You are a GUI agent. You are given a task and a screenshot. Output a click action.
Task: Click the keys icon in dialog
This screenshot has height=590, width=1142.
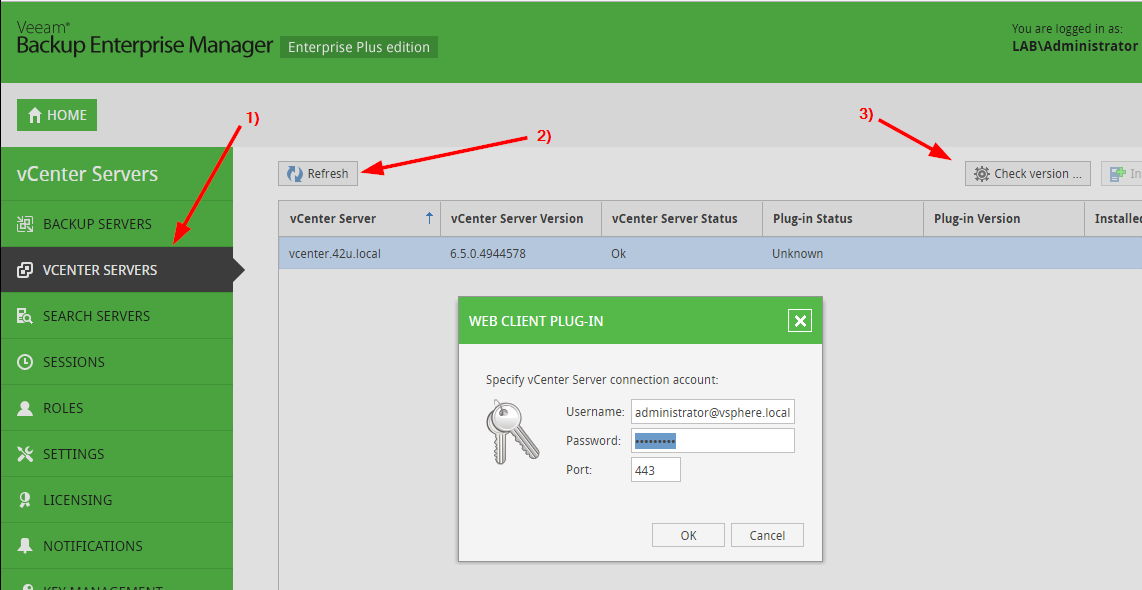pyautogui.click(x=512, y=431)
